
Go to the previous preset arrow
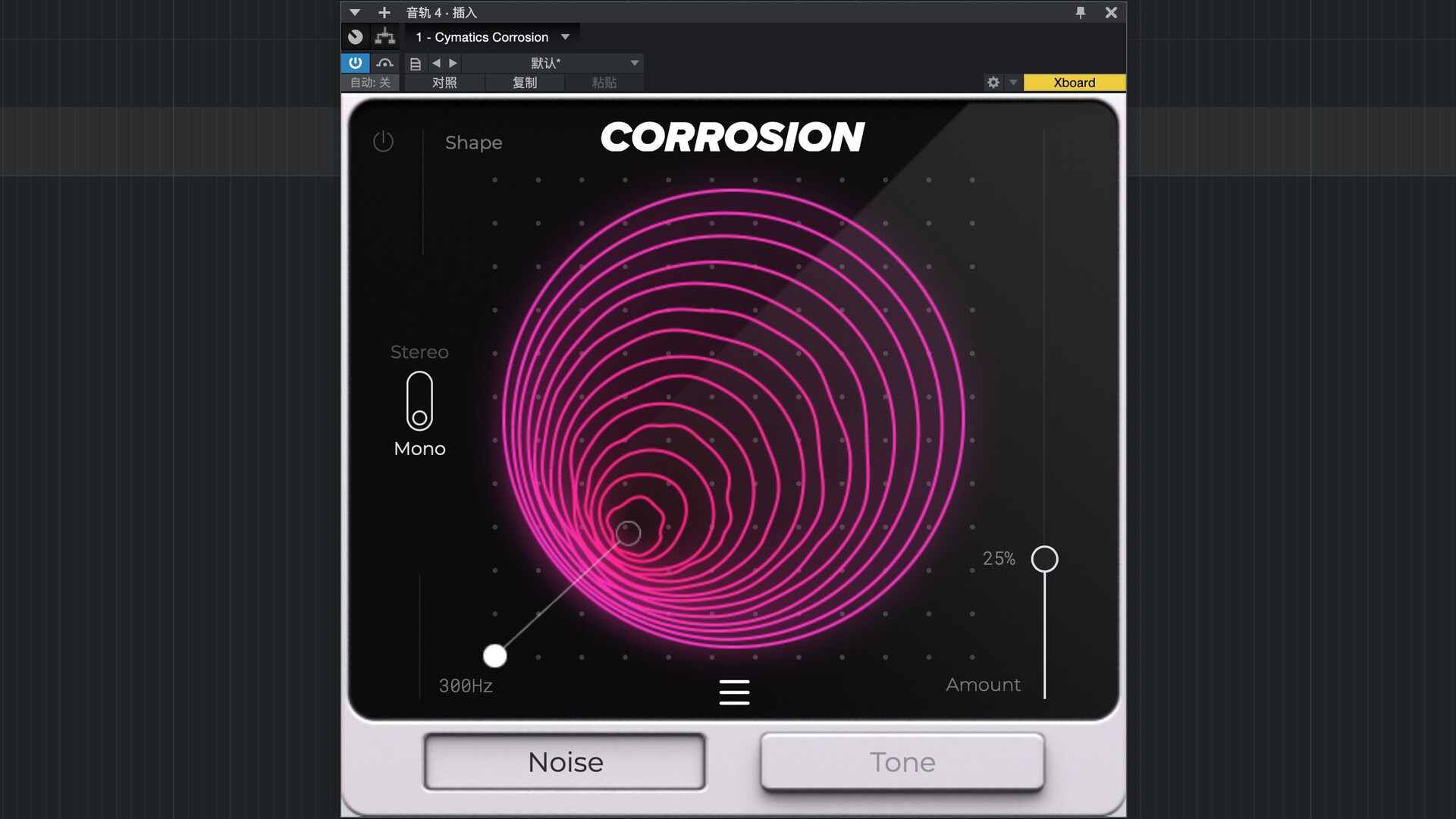(436, 63)
